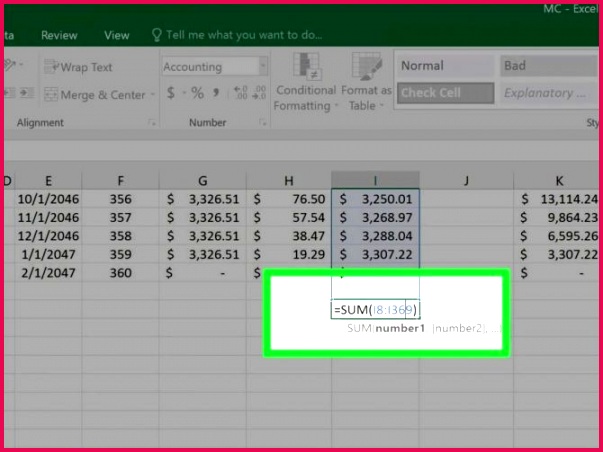Image resolution: width=603 pixels, height=452 pixels.
Task: Click the Decrease Decimal icon
Action: [x=262, y=94]
